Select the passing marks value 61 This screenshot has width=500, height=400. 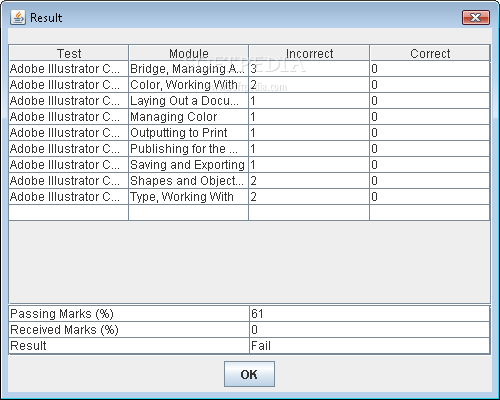[370, 314]
